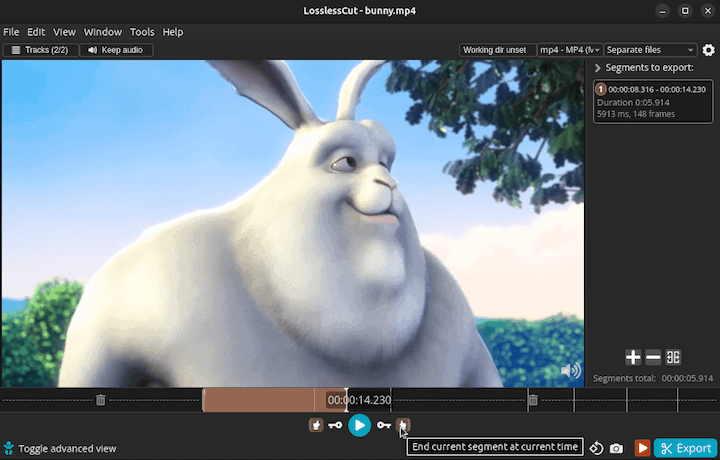The width and height of the screenshot is (720, 460).
Task: Click Toggle advanced view label
Action: click(68, 449)
